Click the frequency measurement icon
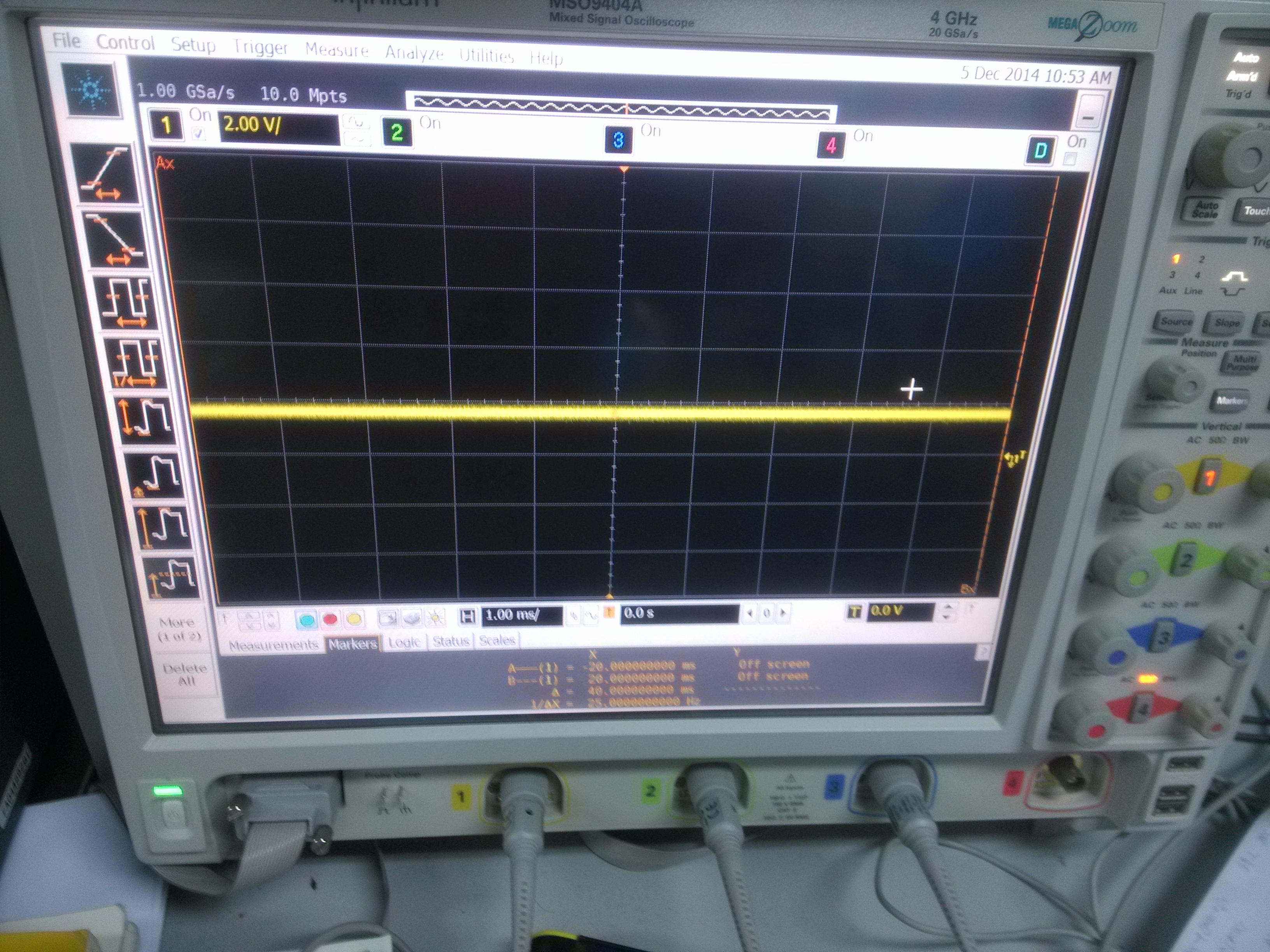This screenshot has width=1270, height=952. coord(136,364)
